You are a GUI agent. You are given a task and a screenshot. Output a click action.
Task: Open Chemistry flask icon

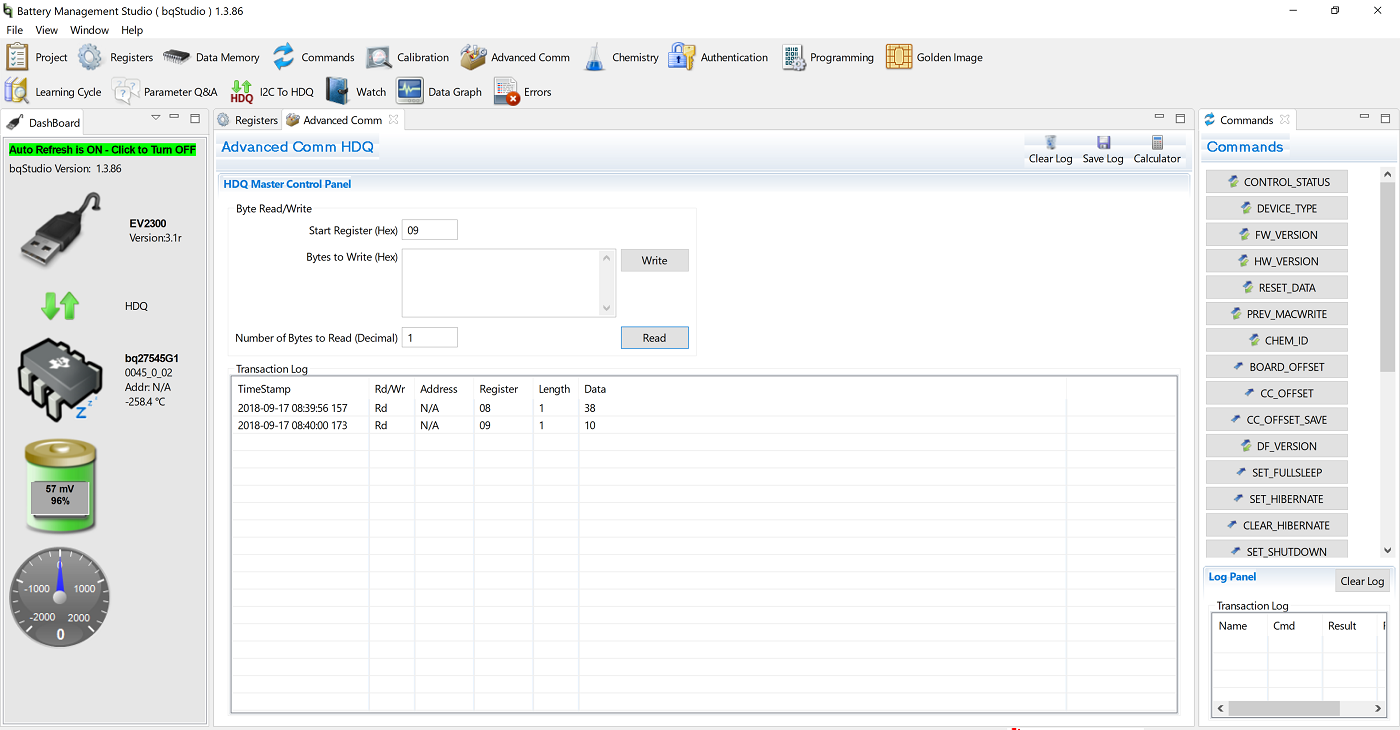point(595,57)
